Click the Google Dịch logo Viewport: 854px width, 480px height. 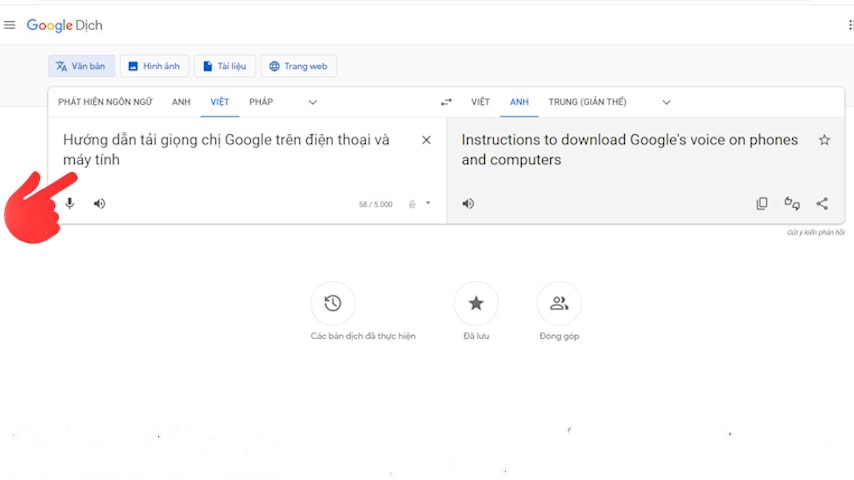pyautogui.click(x=64, y=26)
